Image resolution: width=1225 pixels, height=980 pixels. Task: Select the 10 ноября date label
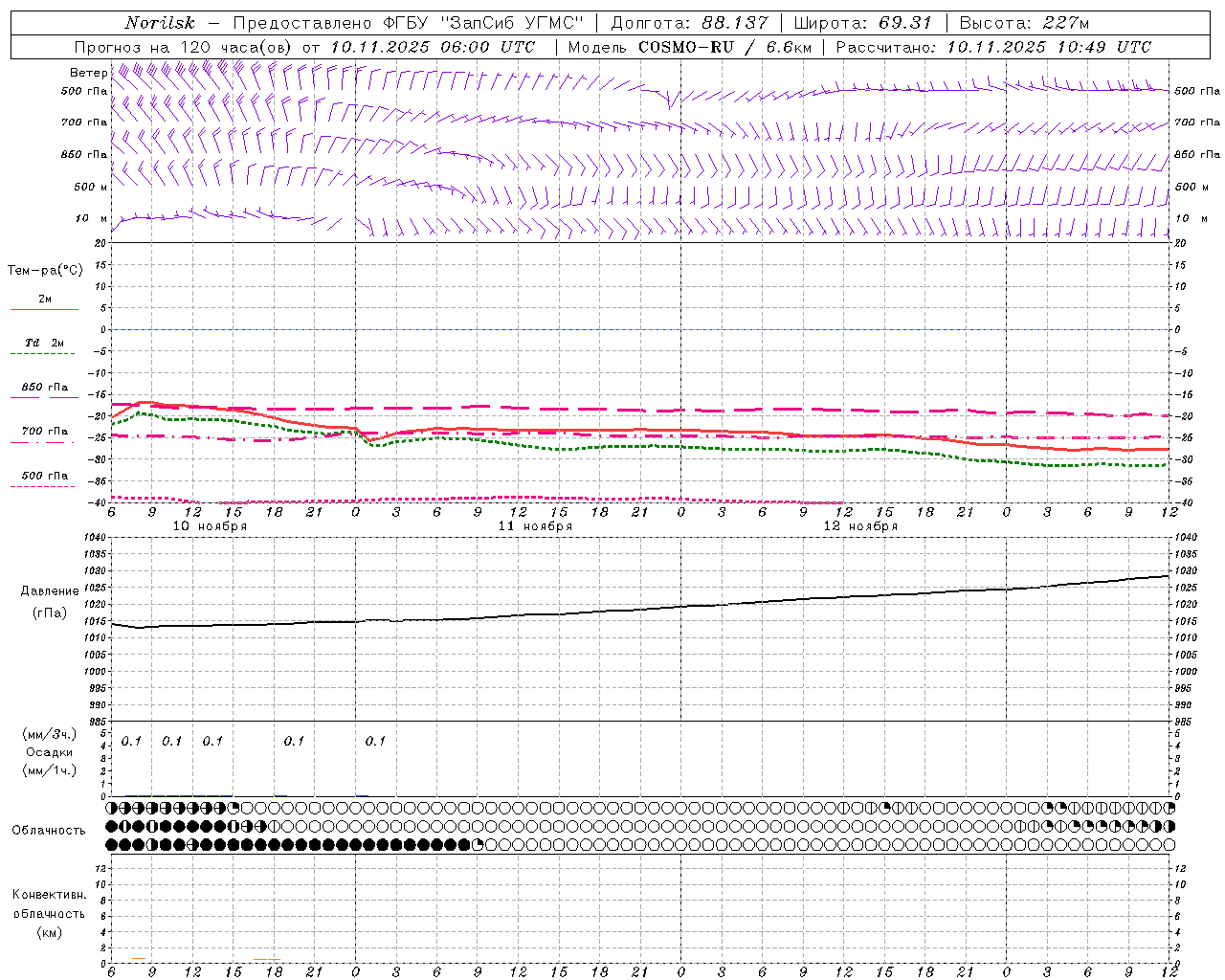210,526
